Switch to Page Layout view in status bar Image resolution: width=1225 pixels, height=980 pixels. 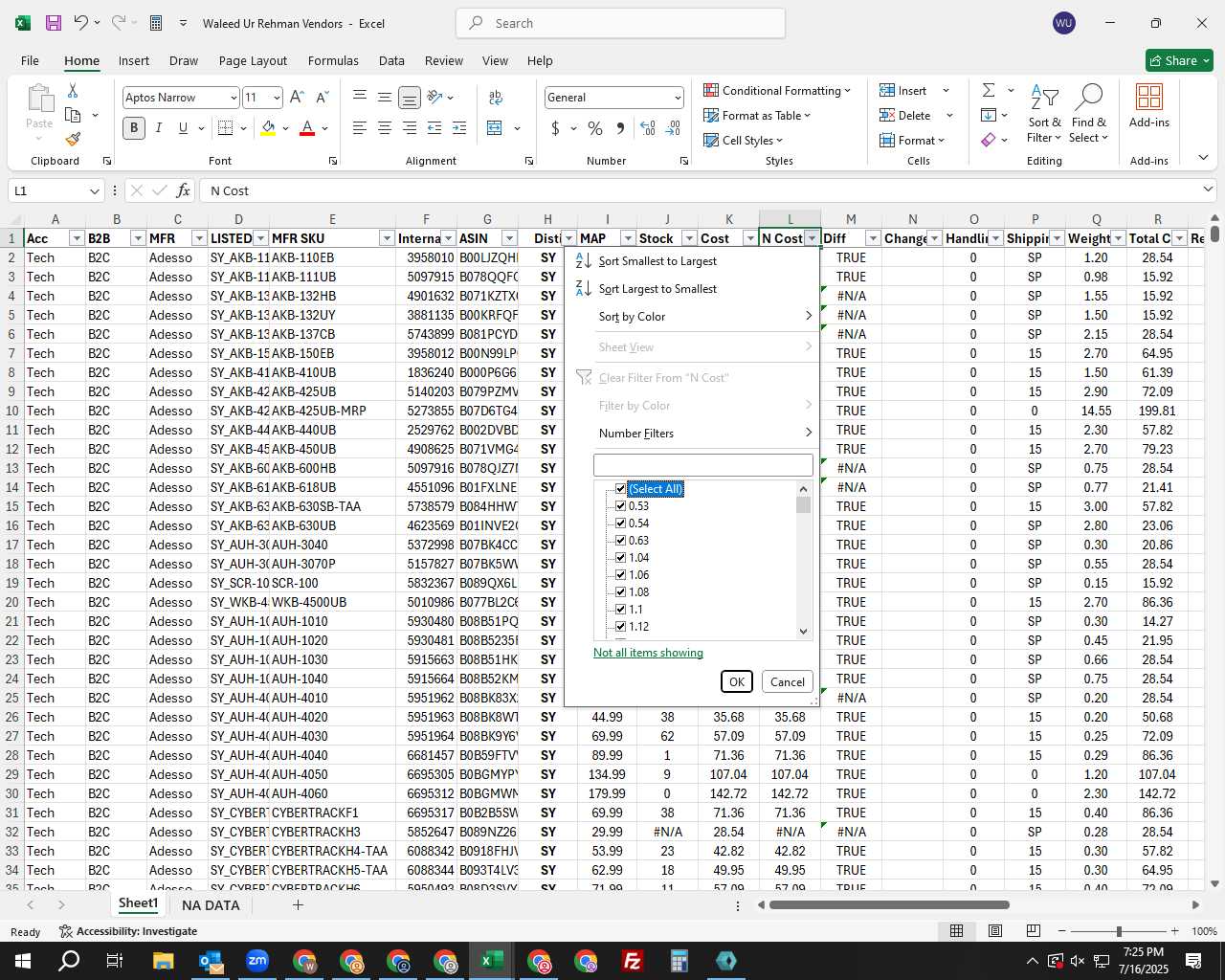coord(994,931)
